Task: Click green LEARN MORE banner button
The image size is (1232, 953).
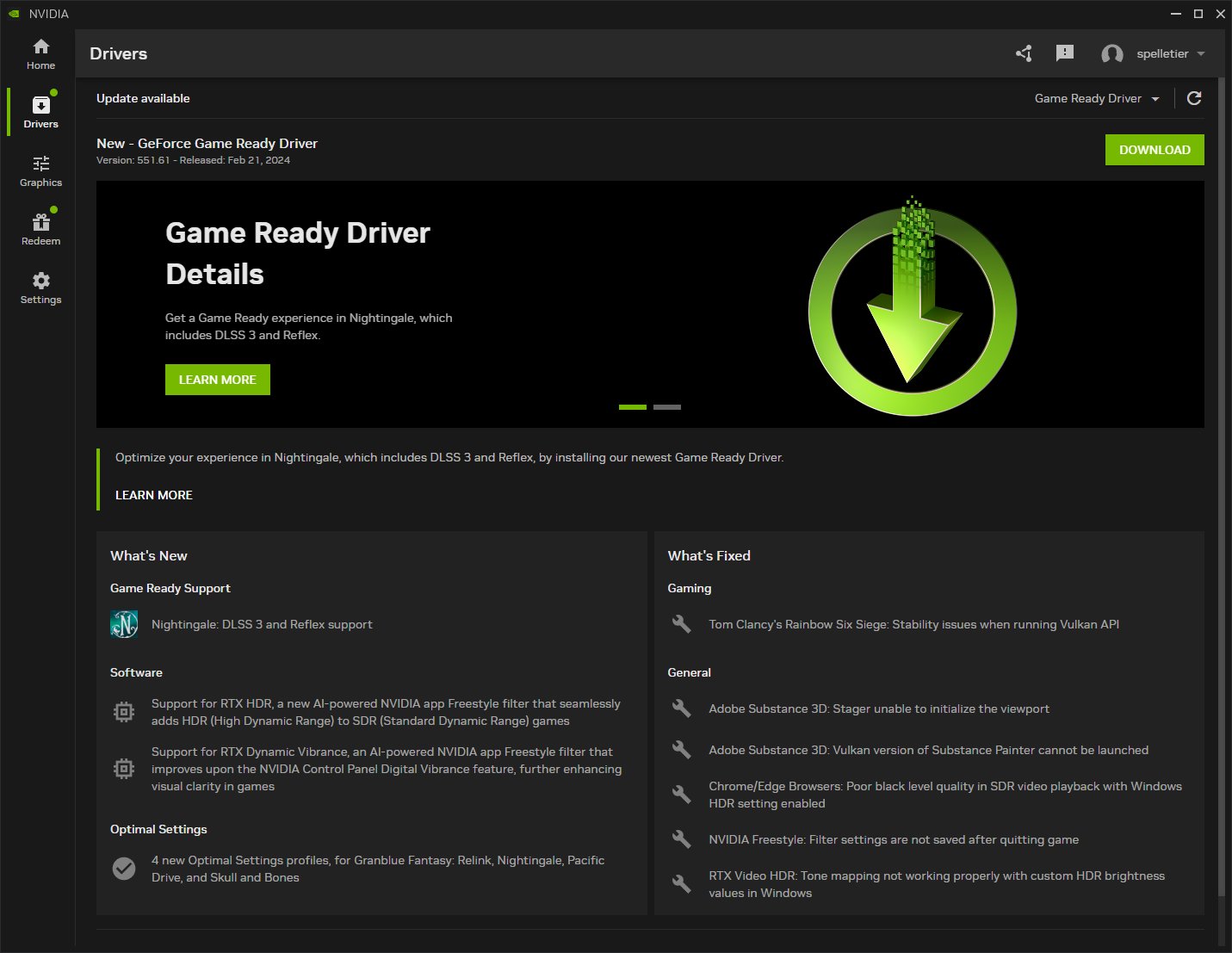Action: pyautogui.click(x=218, y=380)
